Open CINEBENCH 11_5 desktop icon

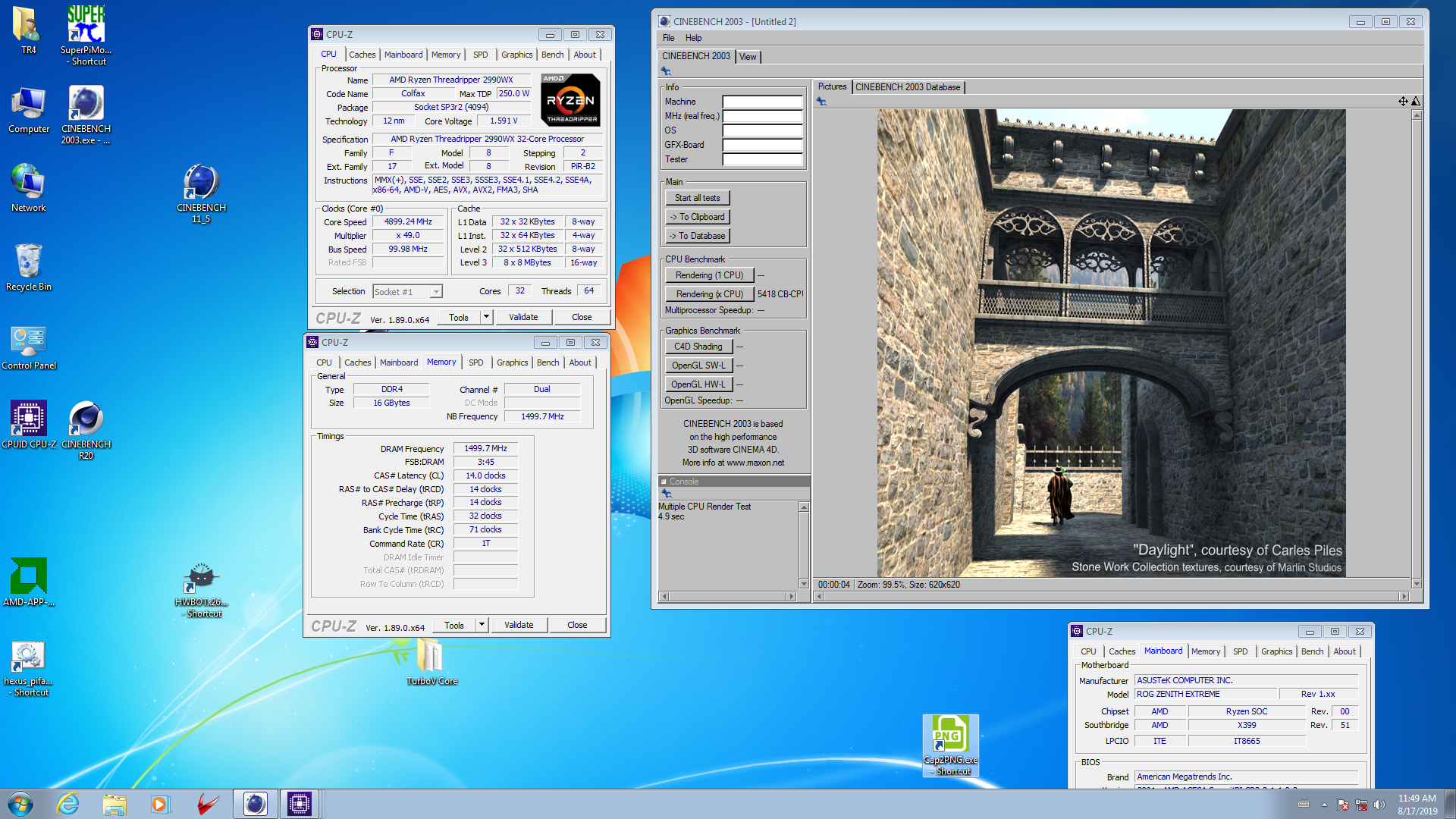tap(201, 193)
